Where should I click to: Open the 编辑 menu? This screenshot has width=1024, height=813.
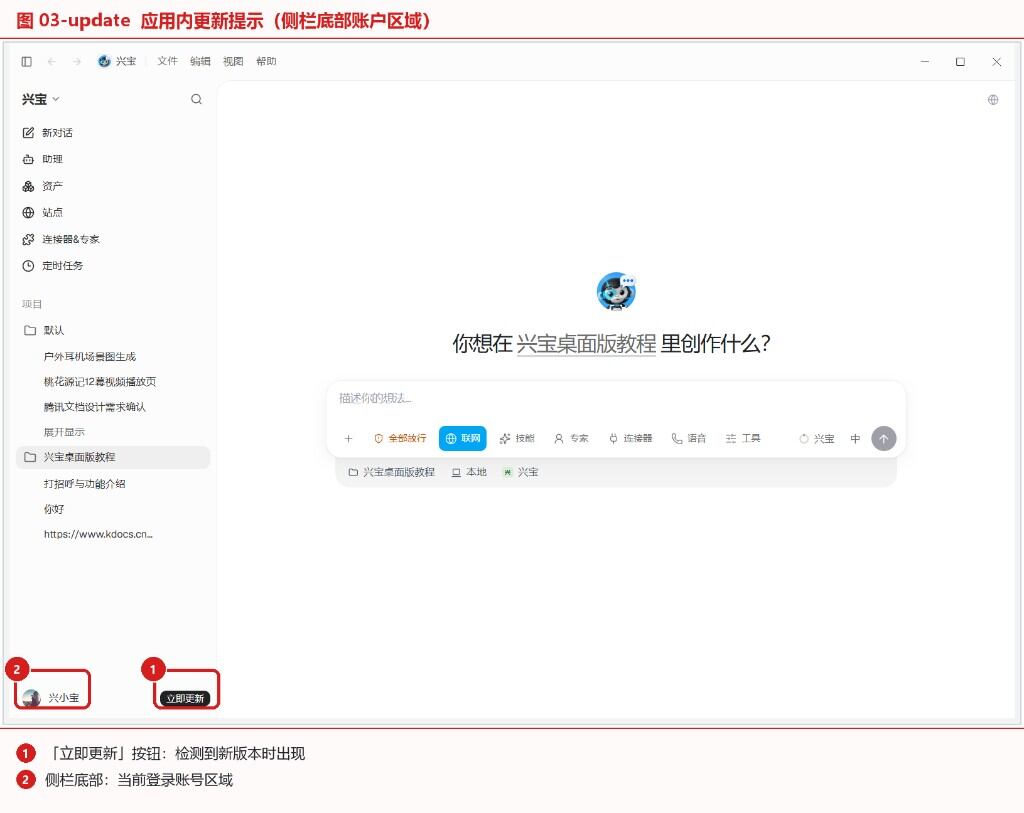(x=200, y=61)
